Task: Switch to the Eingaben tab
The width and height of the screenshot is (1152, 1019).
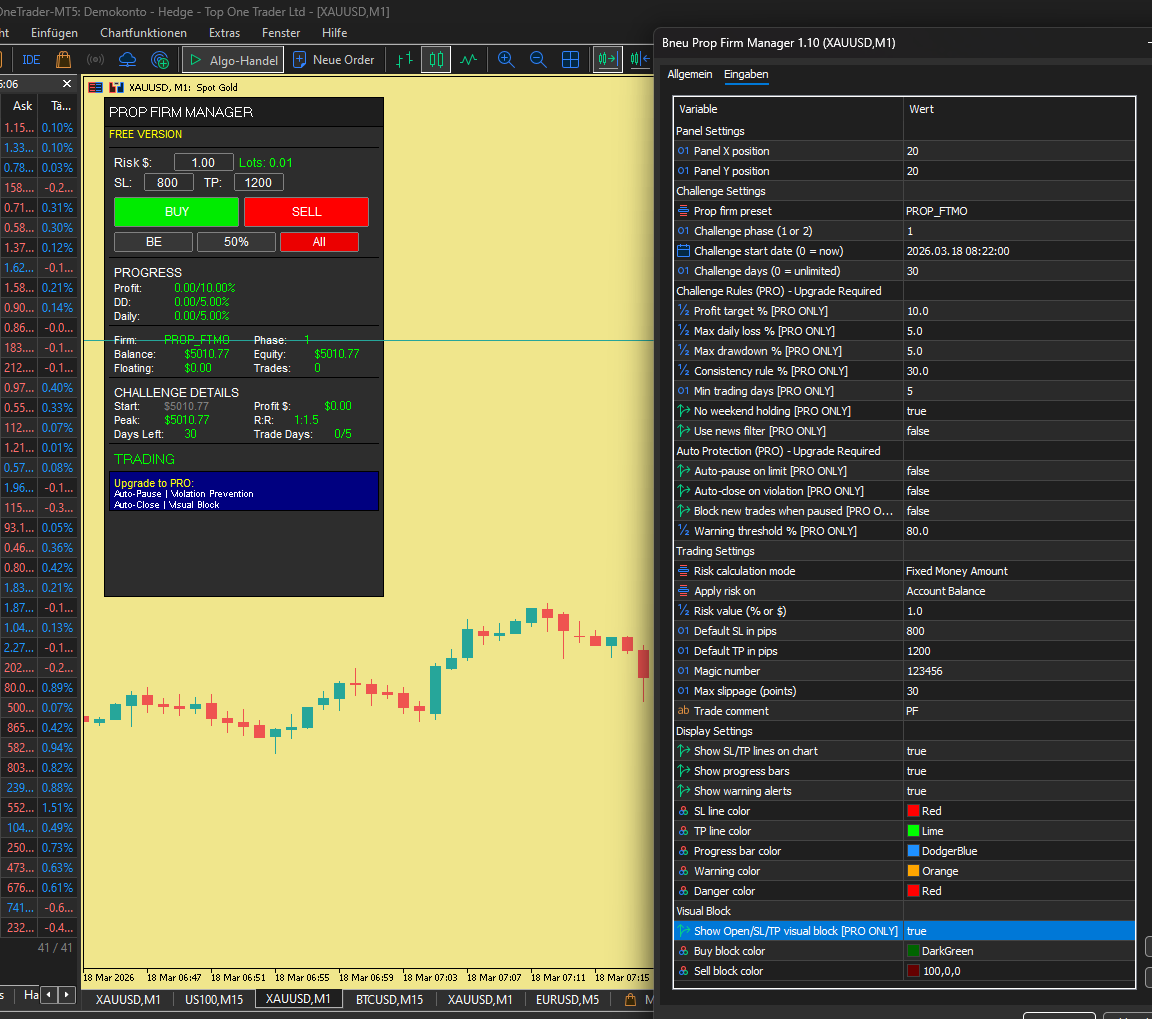Action: [x=746, y=74]
